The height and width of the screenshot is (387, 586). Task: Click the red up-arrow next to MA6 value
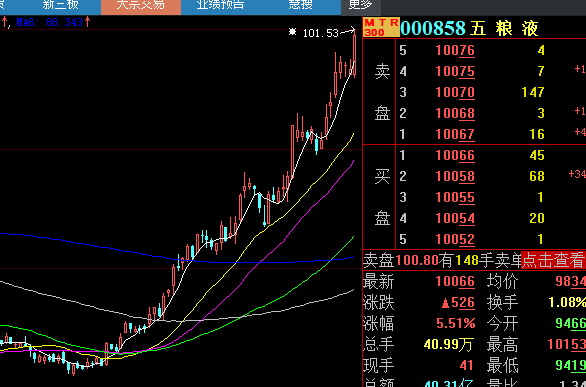87,22
